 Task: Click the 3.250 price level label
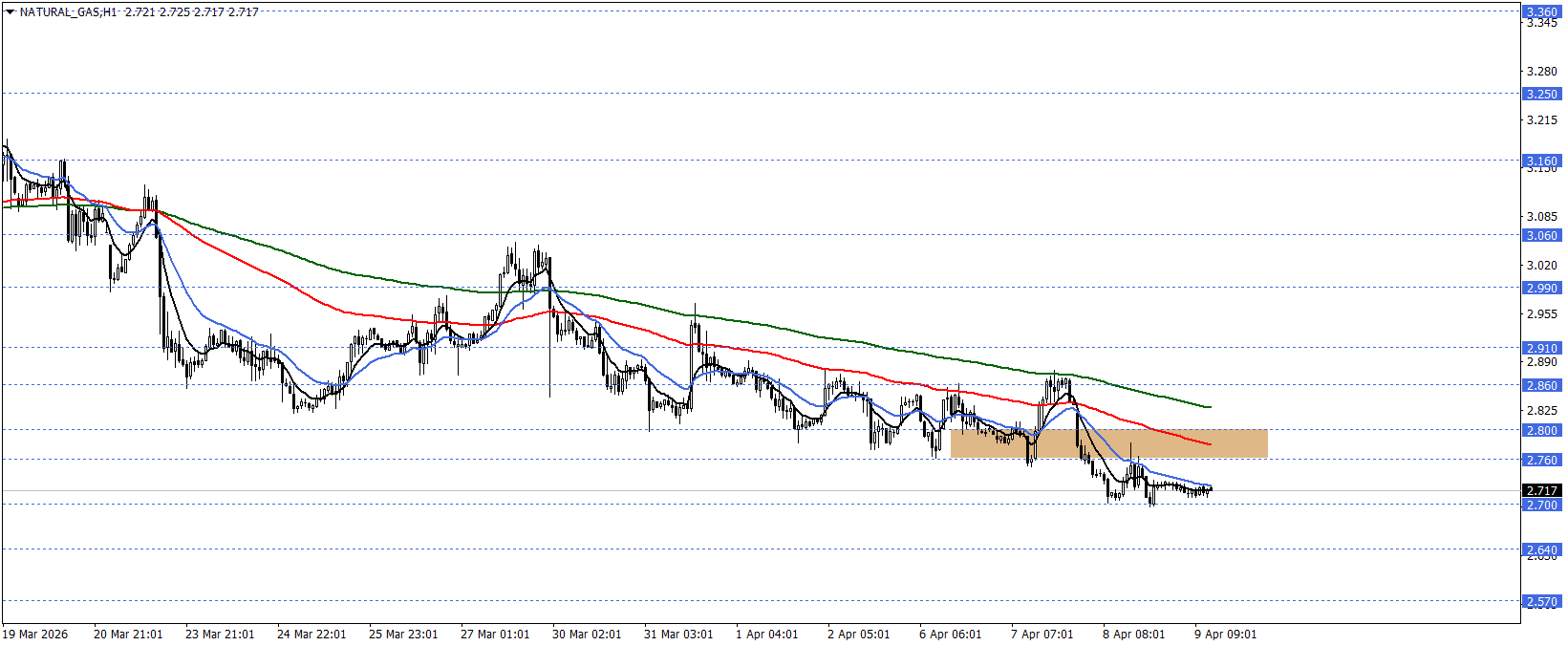(1540, 94)
